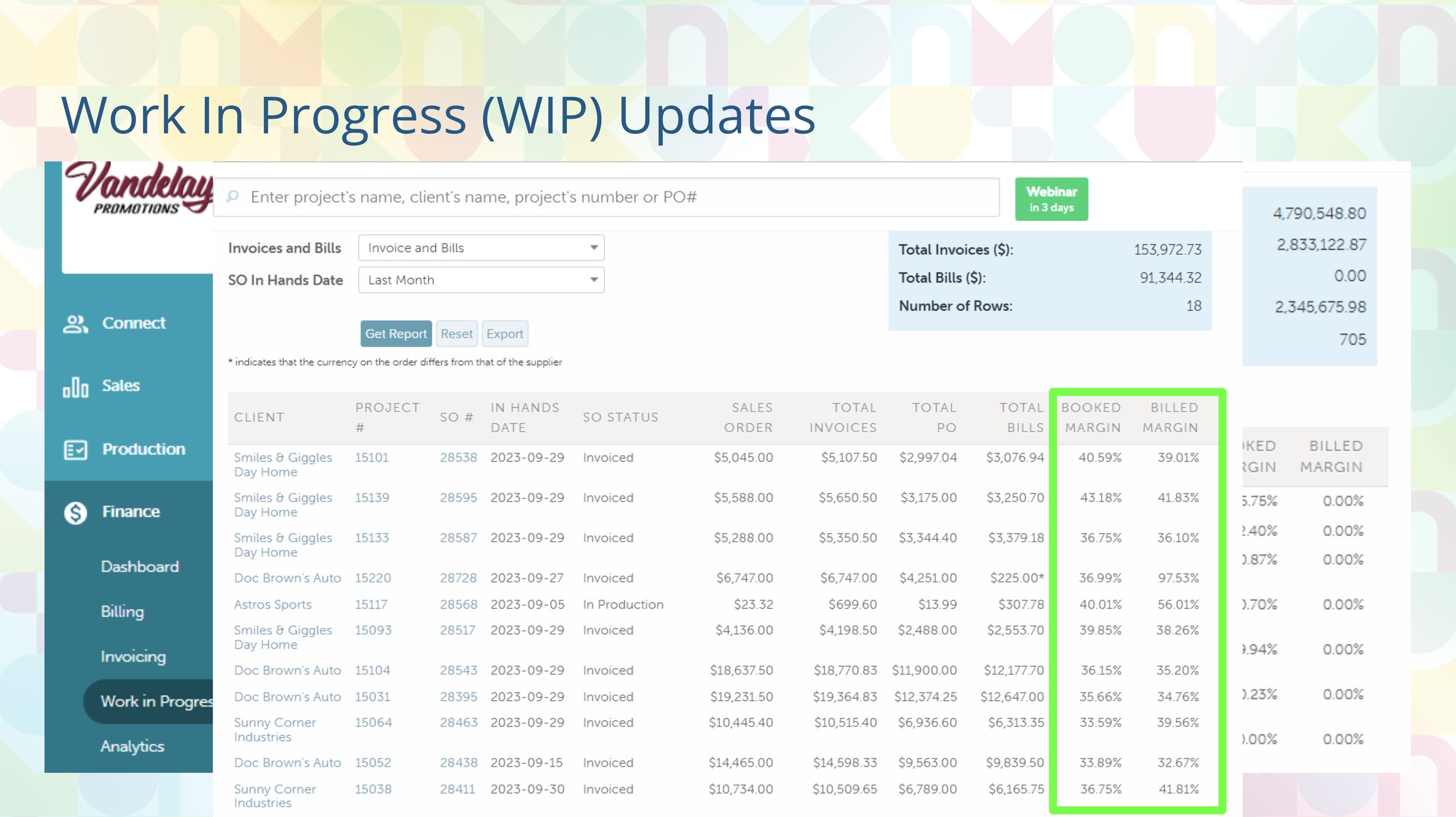1456x817 pixels.
Task: Click the Finance dollar sign icon
Action: pos(75,511)
